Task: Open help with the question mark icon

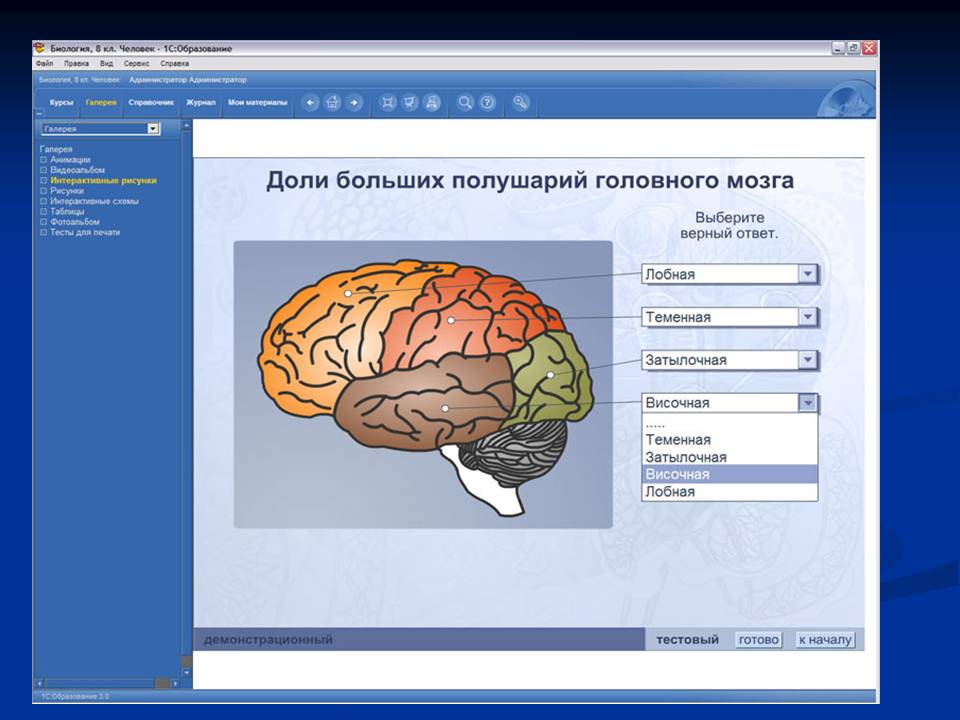Action: click(487, 102)
